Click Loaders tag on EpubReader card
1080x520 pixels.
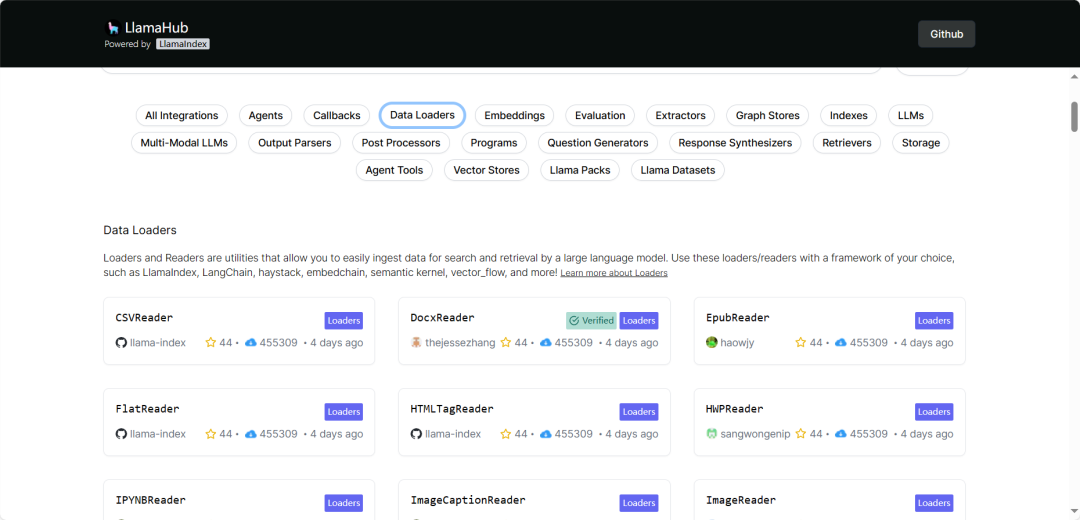click(x=934, y=320)
